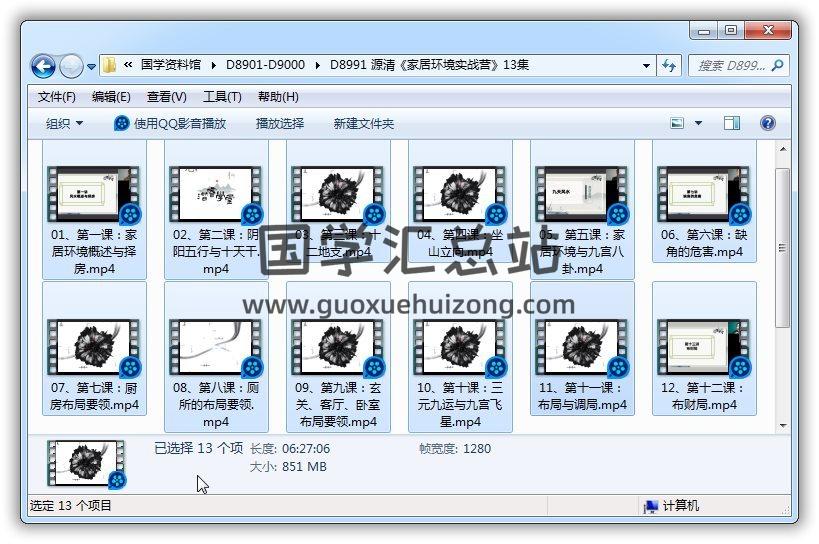
Task: Open the 查看(V) menu
Action: tap(167, 97)
